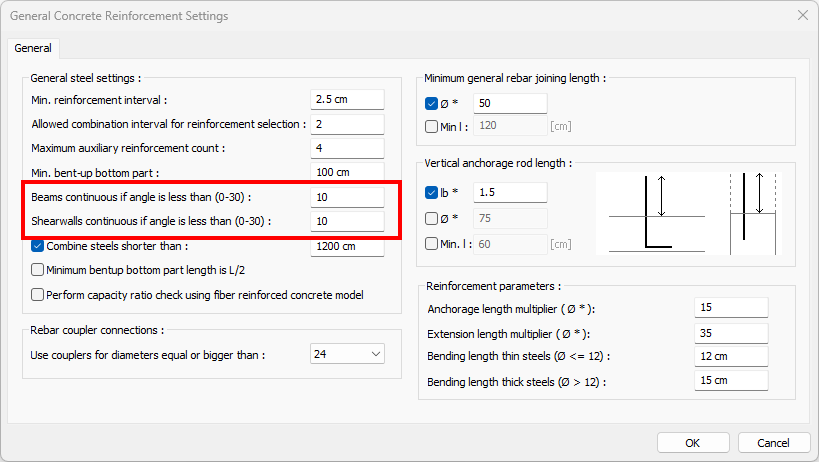Edit Anchorage length multiplier value
This screenshot has height=462, width=819.
730,308
